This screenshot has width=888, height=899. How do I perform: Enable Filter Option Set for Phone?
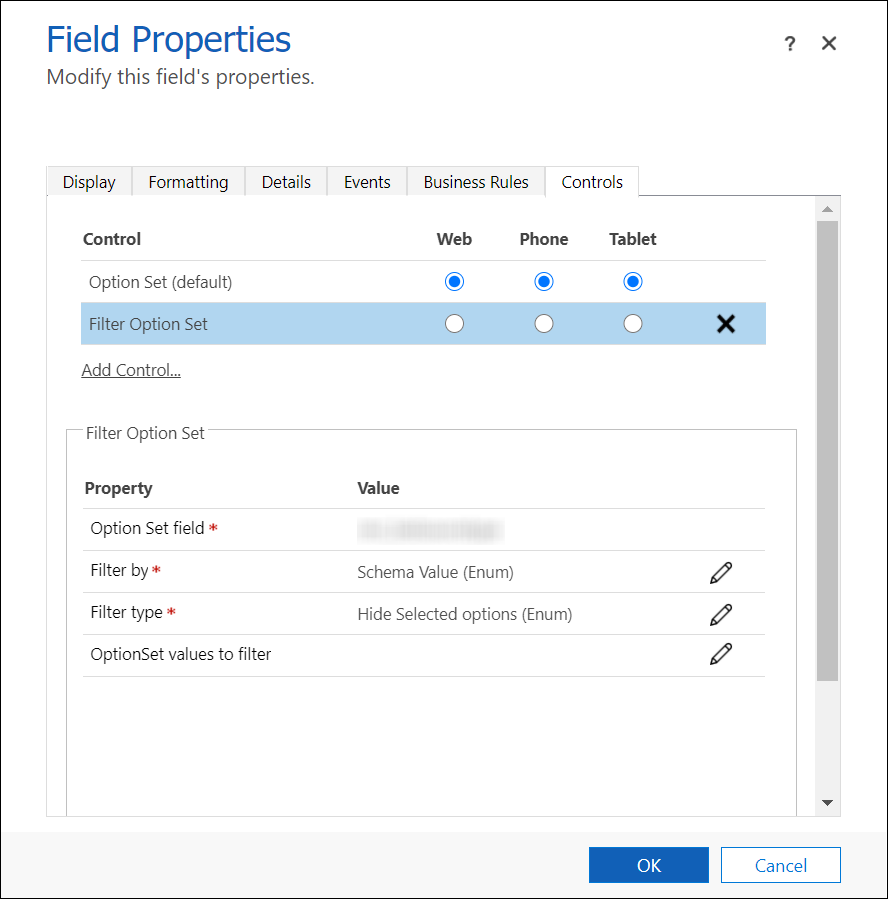[x=543, y=324]
